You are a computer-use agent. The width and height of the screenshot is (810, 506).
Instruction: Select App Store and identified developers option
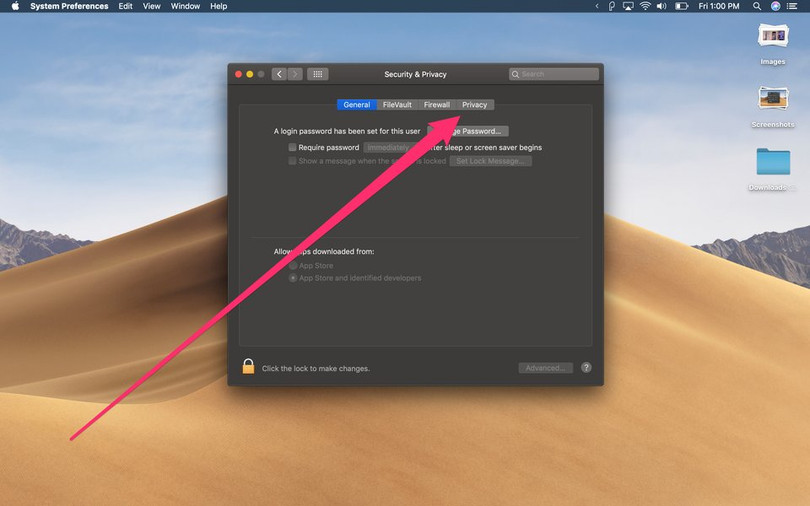(293, 278)
